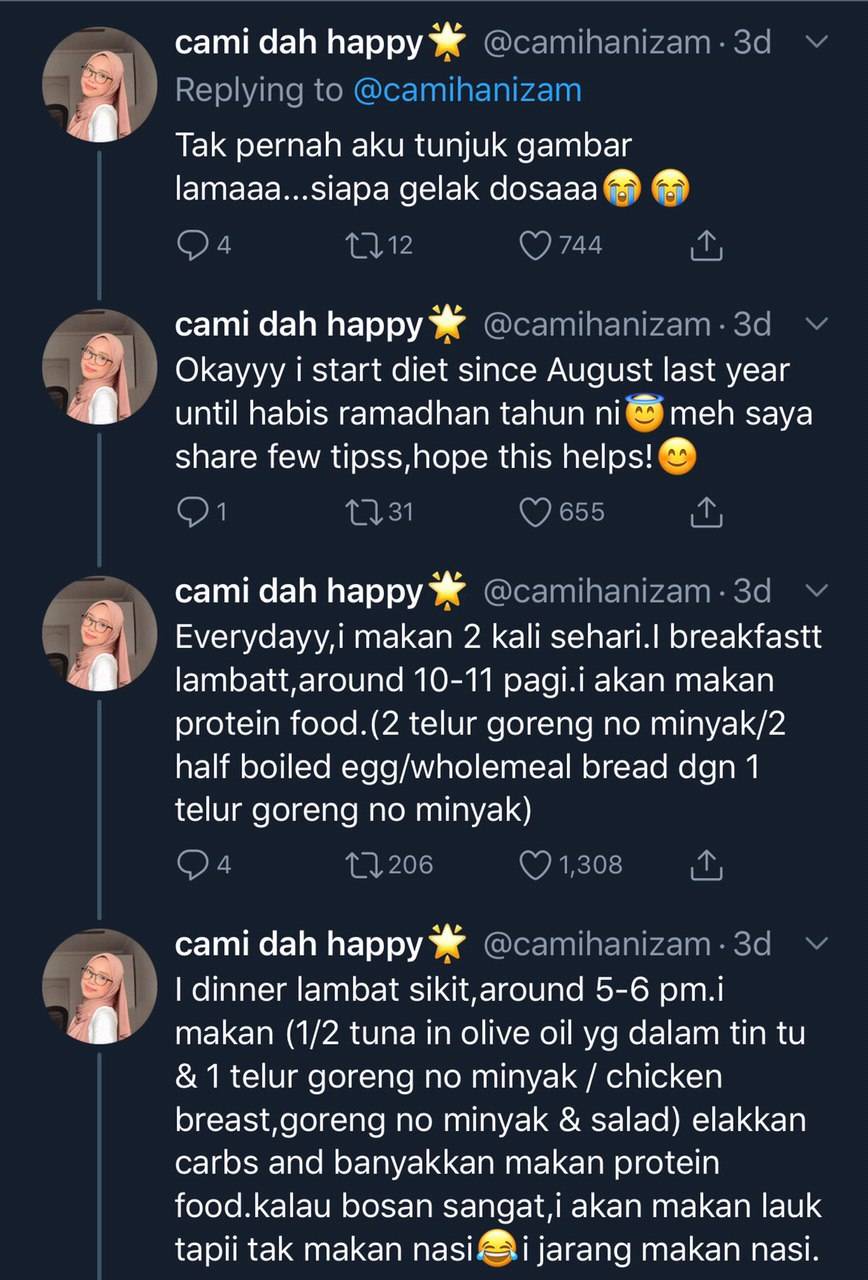Viewport: 868px width, 1280px height.
Task: Share the 'share few tipss' tweet
Action: 707,512
